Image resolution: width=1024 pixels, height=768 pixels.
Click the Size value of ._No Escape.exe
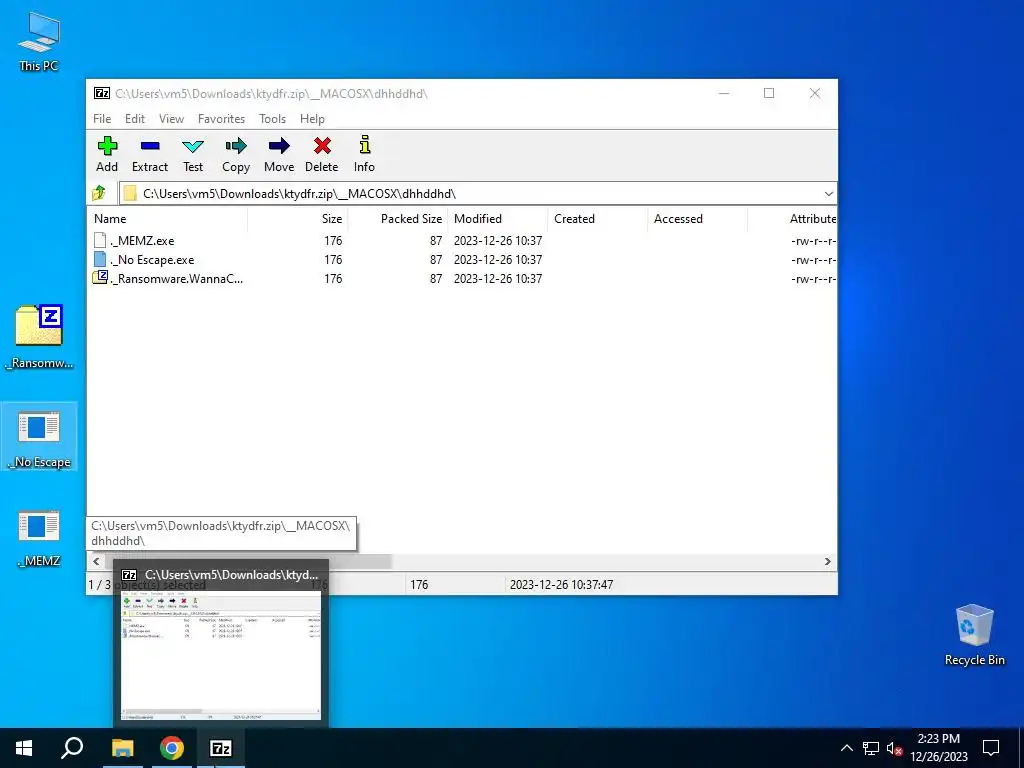[x=333, y=259]
